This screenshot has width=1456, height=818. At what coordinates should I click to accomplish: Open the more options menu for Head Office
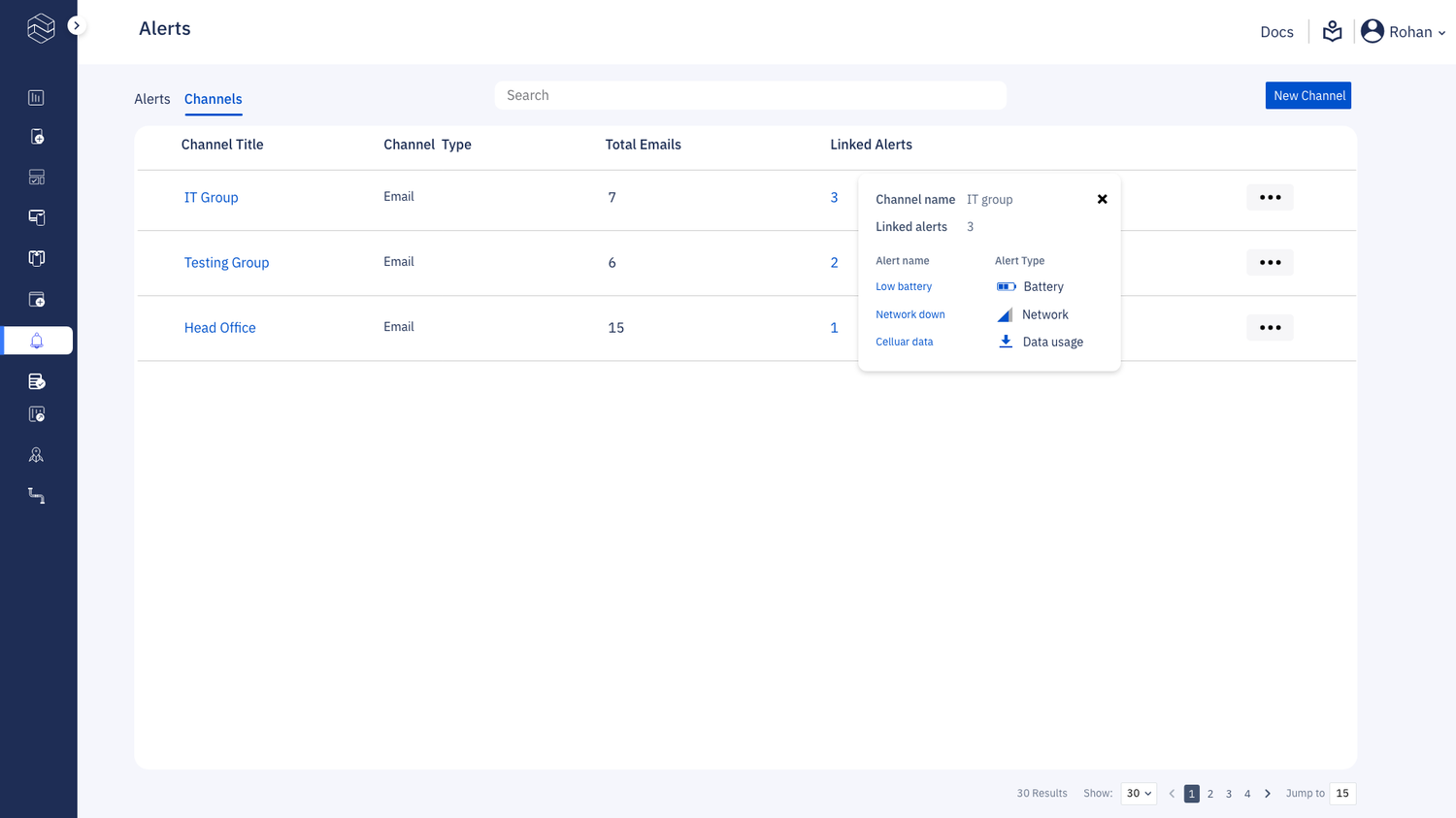click(x=1270, y=327)
